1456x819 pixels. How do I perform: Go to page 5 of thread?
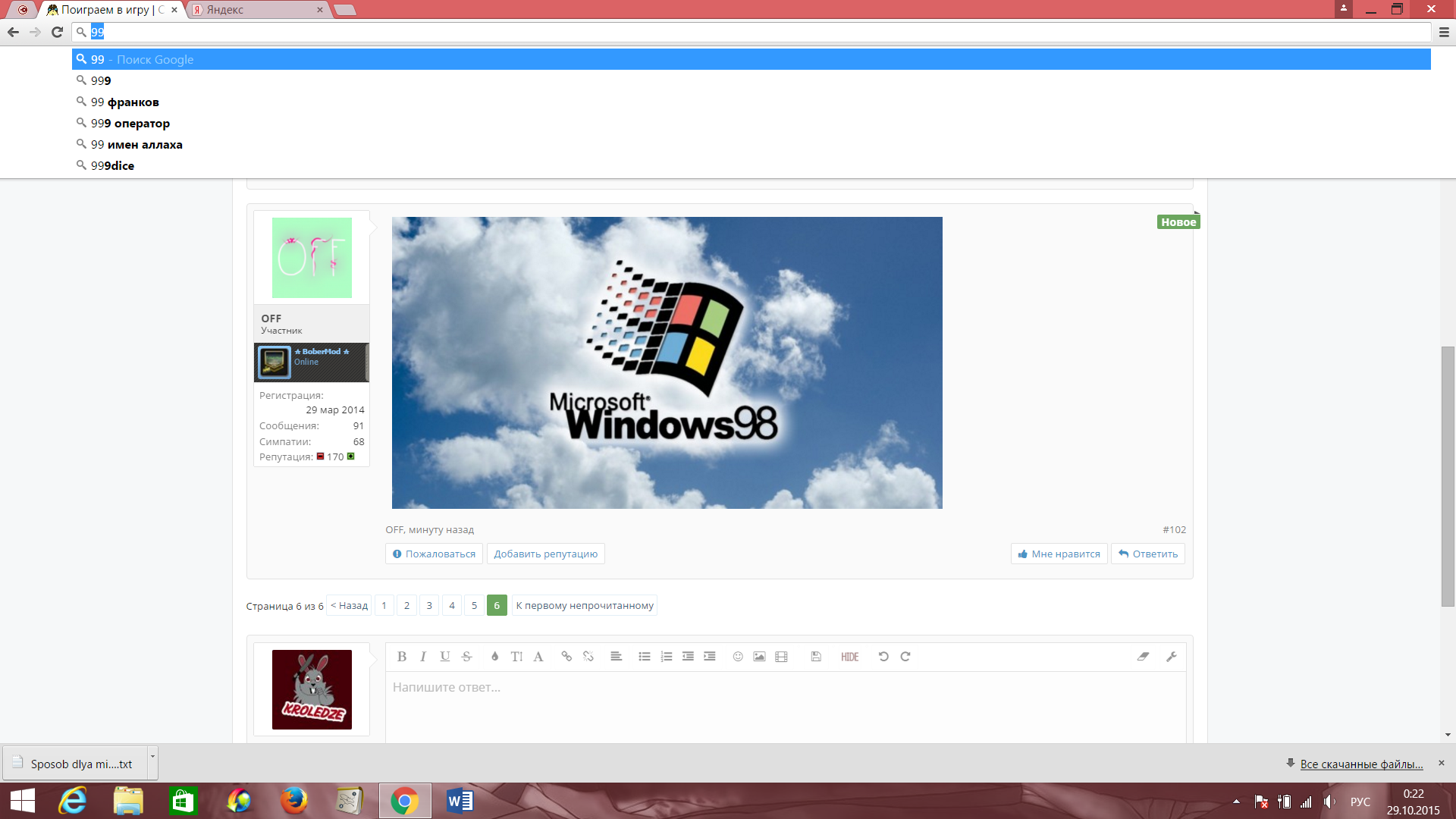point(475,605)
